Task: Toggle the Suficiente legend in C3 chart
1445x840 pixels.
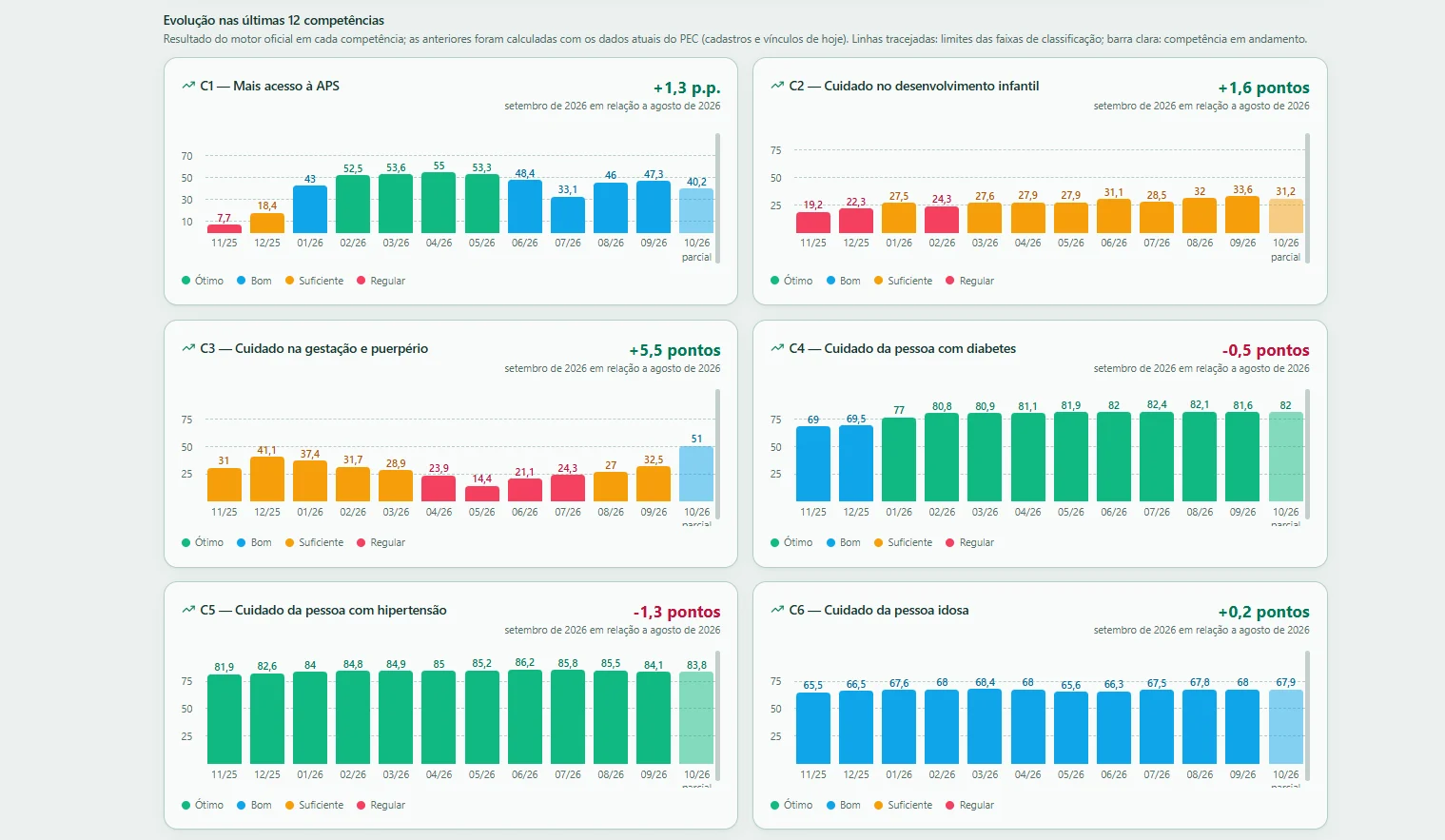Action: [x=314, y=542]
